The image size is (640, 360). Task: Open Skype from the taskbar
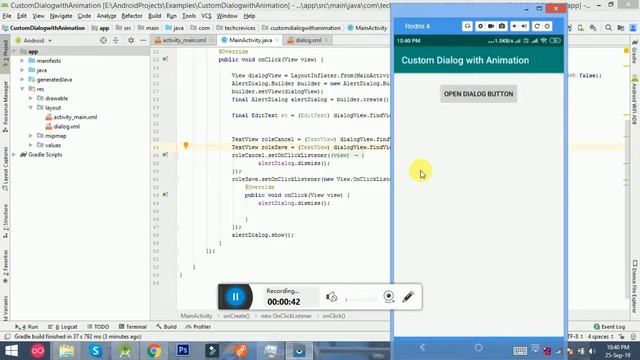coord(96,351)
